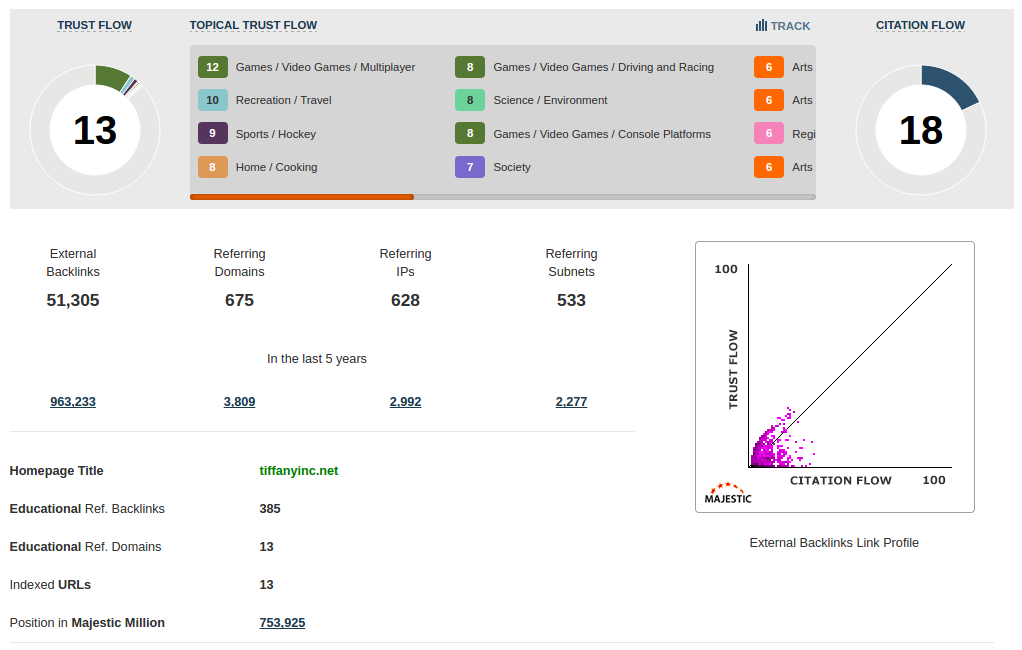Open the 2,992 referring IPs link
The image size is (1022, 650).
pyautogui.click(x=405, y=402)
